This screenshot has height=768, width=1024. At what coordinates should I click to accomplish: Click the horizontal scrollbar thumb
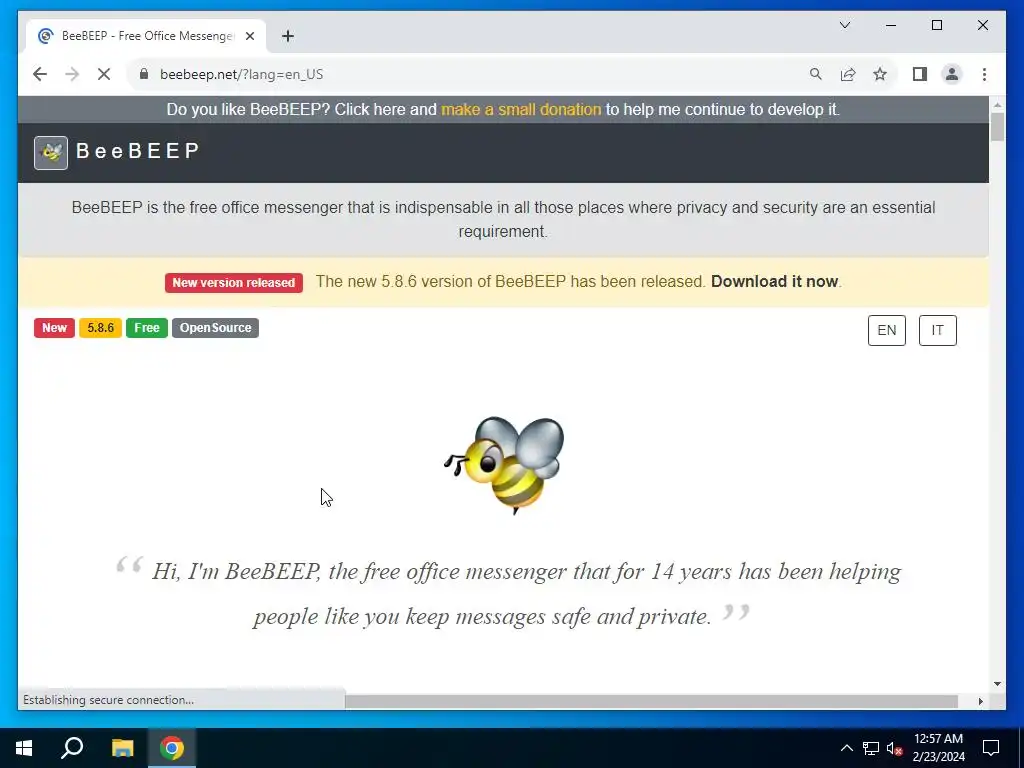tap(651, 701)
